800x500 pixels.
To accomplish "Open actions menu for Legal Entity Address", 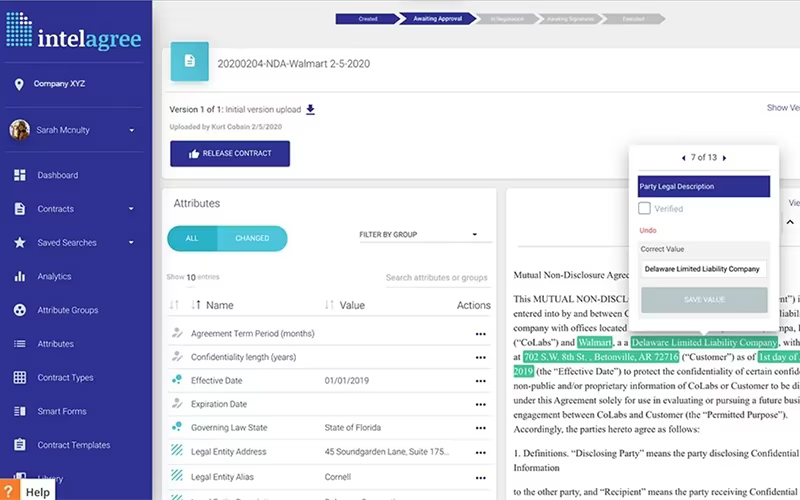I will point(480,453).
